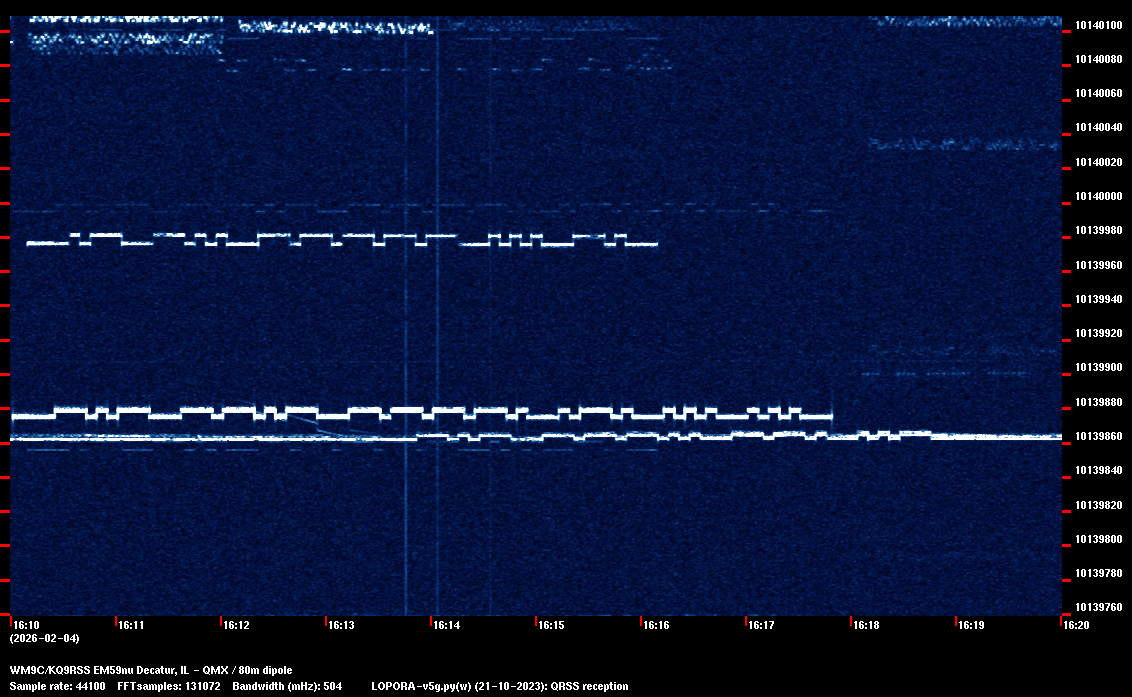Viewport: 1132px width, 697px height.
Task: Click the 16:20 time axis label
Action: coord(1076,625)
